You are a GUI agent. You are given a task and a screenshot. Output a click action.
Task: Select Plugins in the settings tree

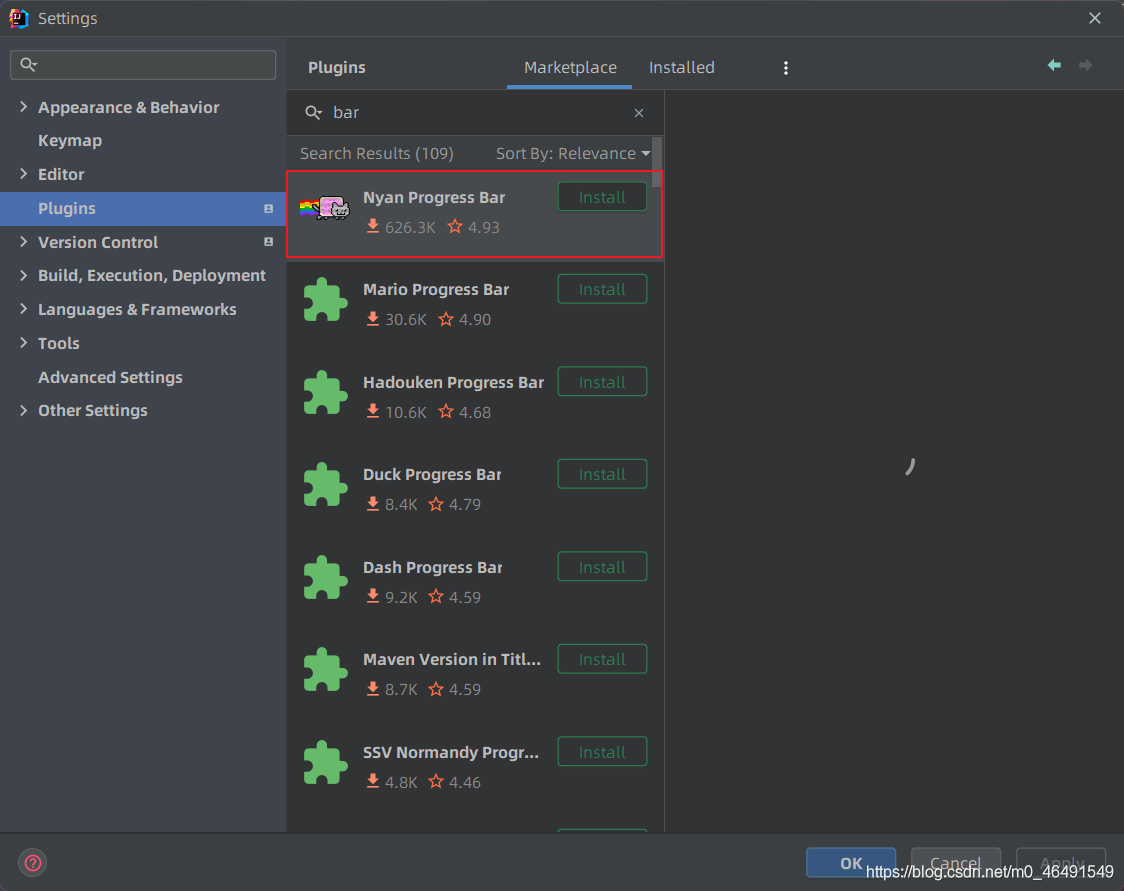[143, 209]
